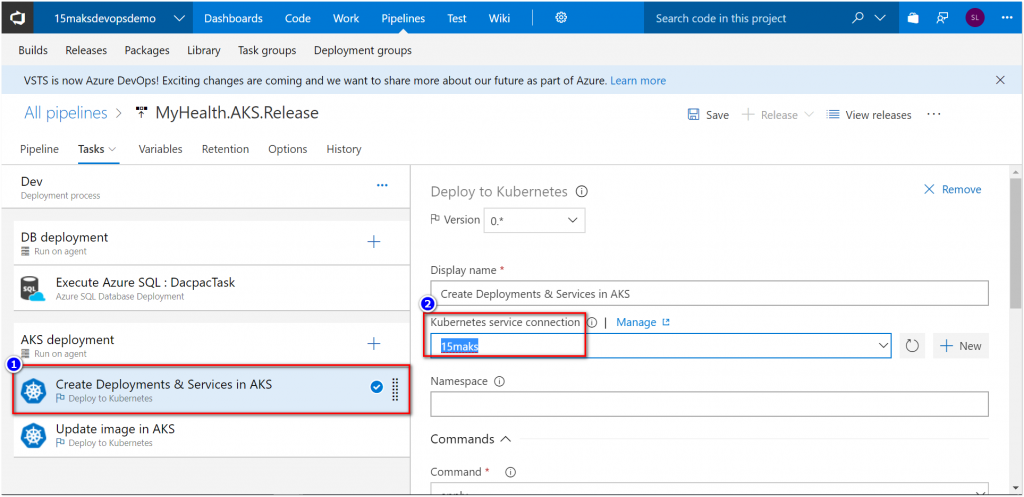Switch to the Pipeline tab
The width and height of the screenshot is (1024, 497).
click(39, 149)
